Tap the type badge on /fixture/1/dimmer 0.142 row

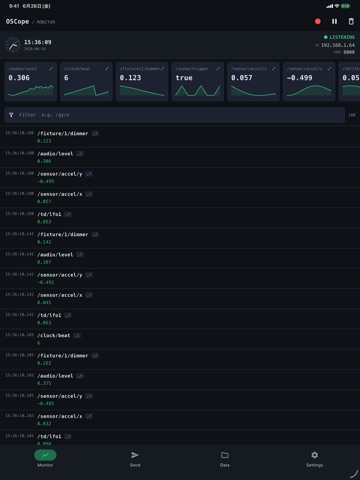click(x=95, y=234)
